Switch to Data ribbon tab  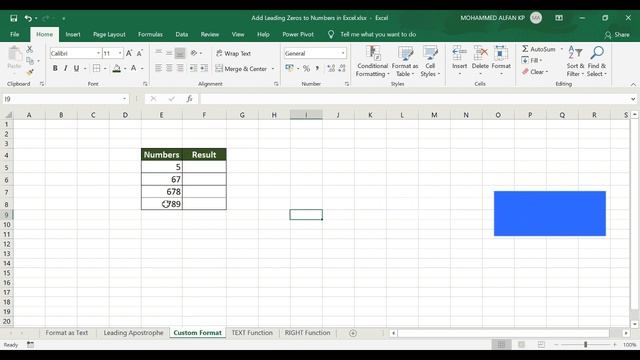[x=182, y=34]
